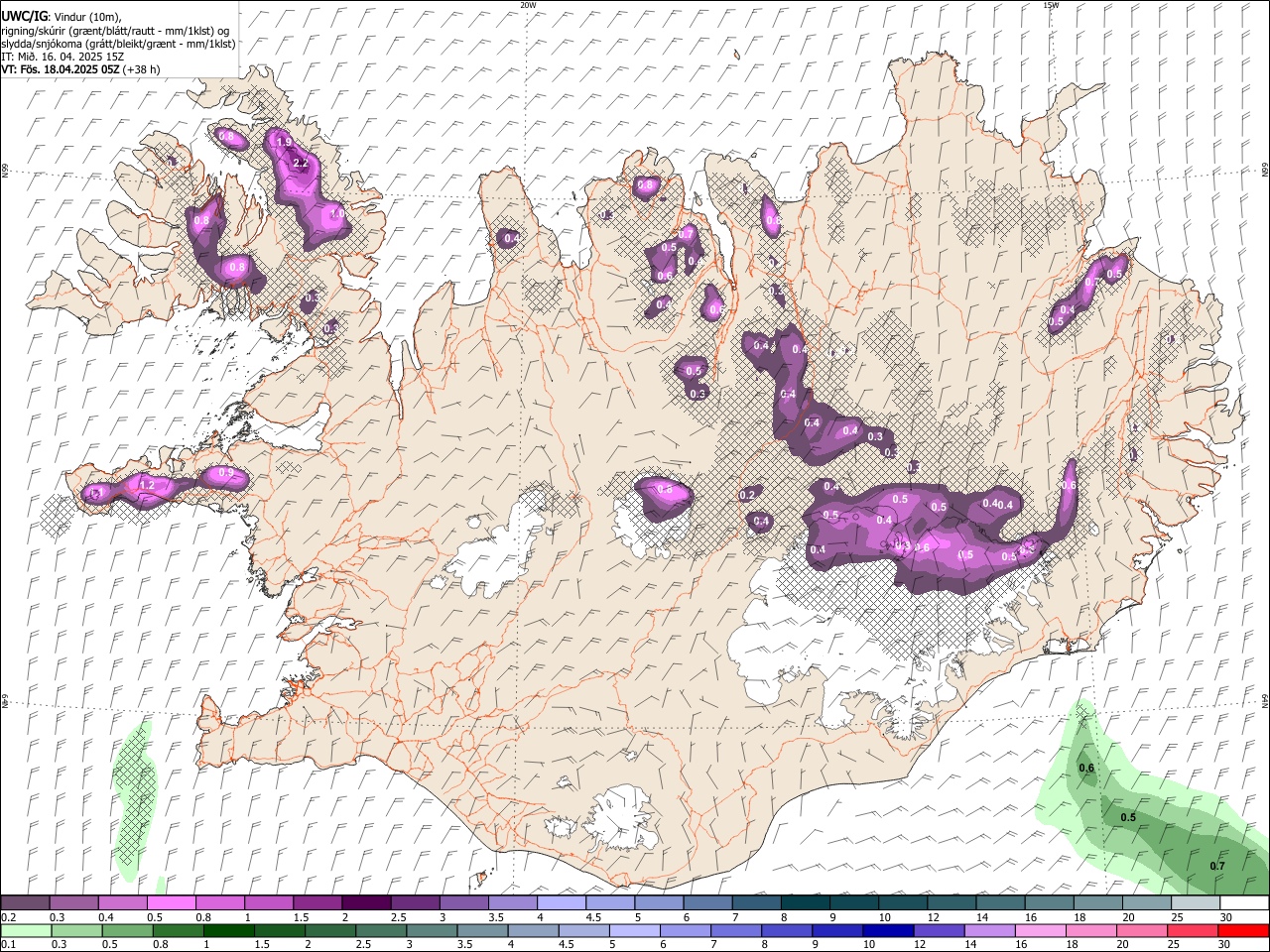This screenshot has width=1270, height=952.
Task: Click the '1.9' snowfall value in the Westfjords
Action: point(284,143)
